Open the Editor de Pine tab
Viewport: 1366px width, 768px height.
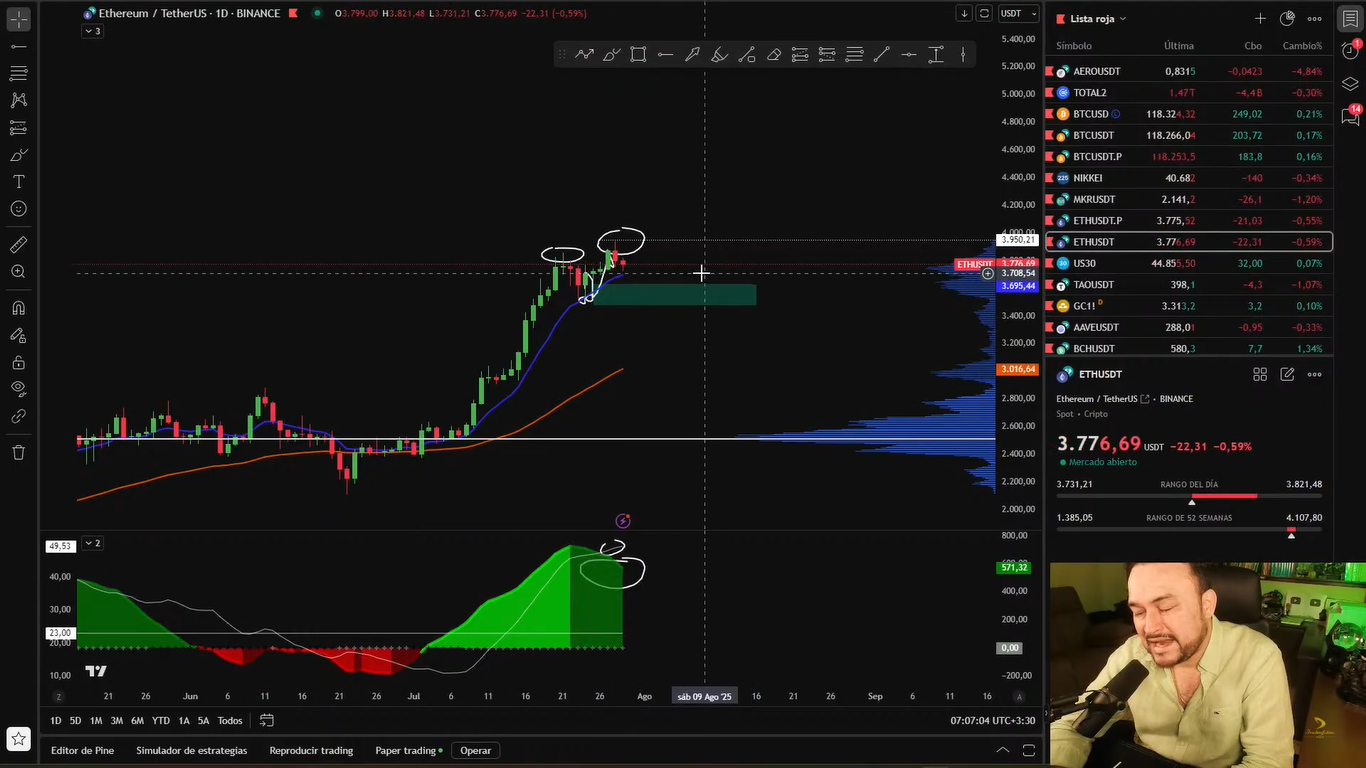(82, 750)
